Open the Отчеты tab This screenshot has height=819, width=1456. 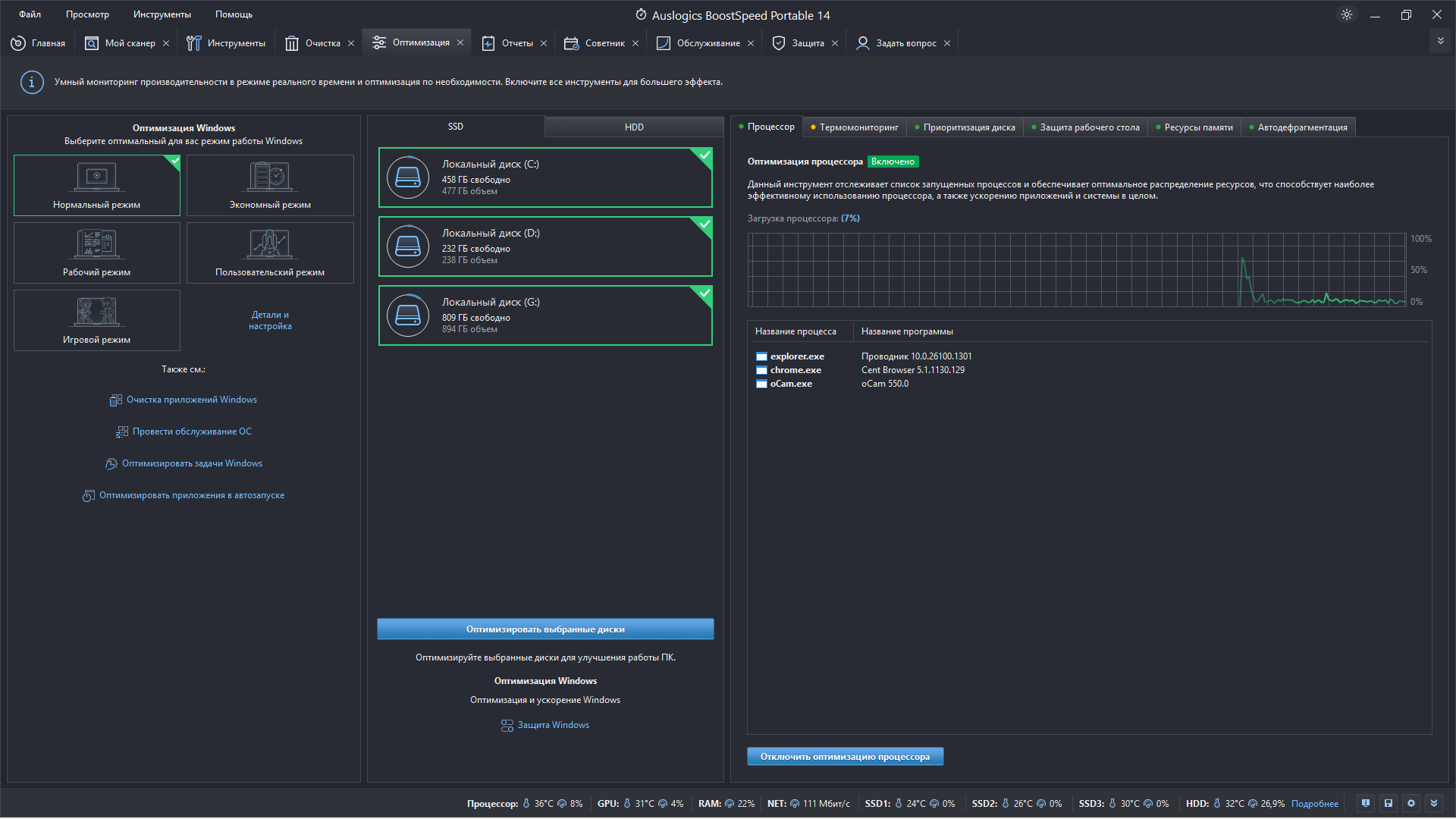[x=507, y=43]
